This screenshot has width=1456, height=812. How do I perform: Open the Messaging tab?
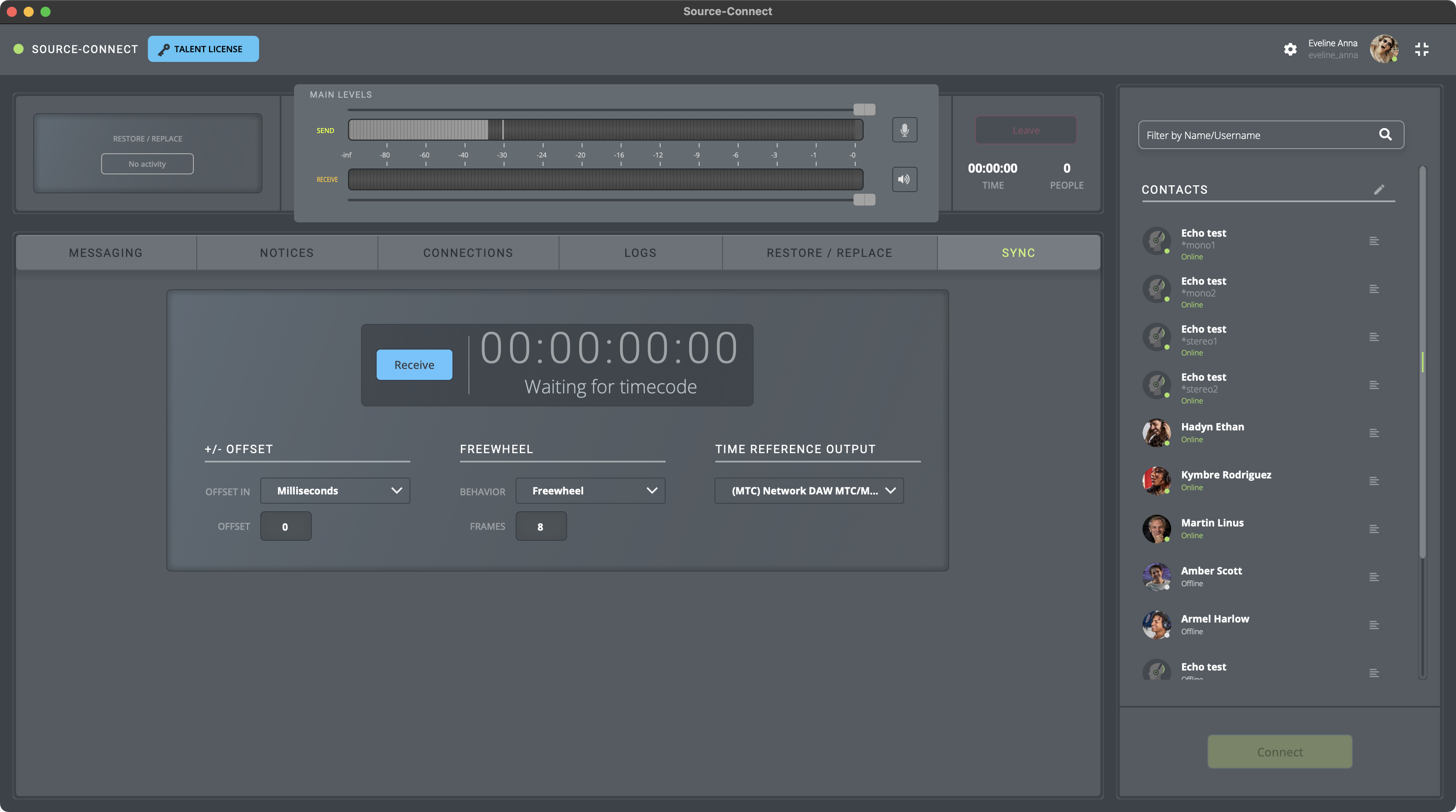(106, 253)
